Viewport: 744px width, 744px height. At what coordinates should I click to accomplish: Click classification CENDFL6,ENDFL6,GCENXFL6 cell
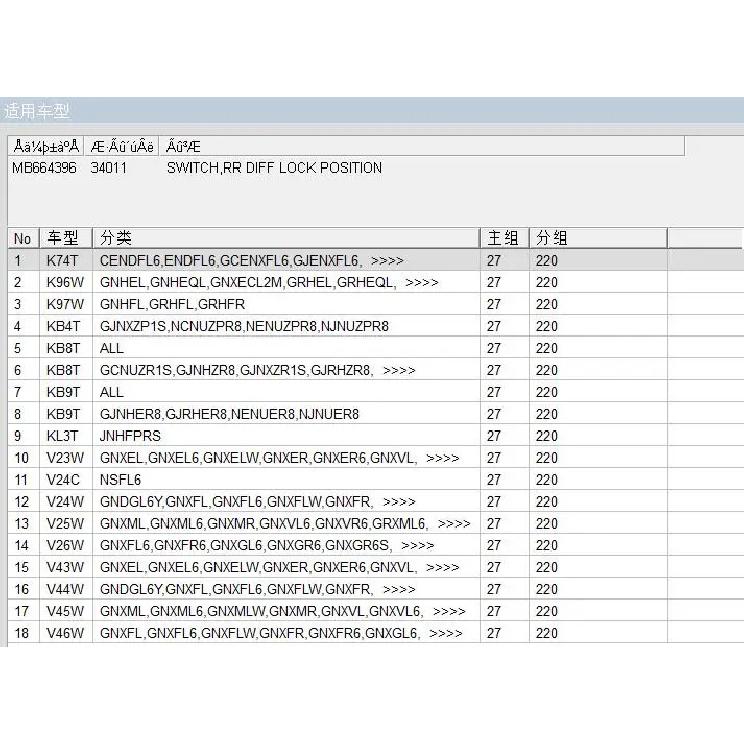click(286, 260)
